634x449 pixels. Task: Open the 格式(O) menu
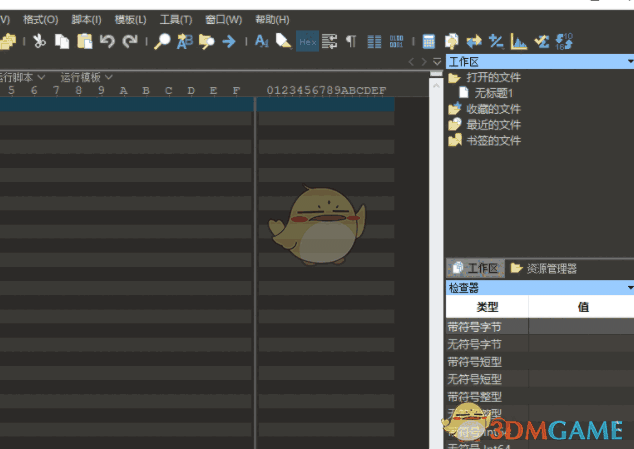pos(40,19)
